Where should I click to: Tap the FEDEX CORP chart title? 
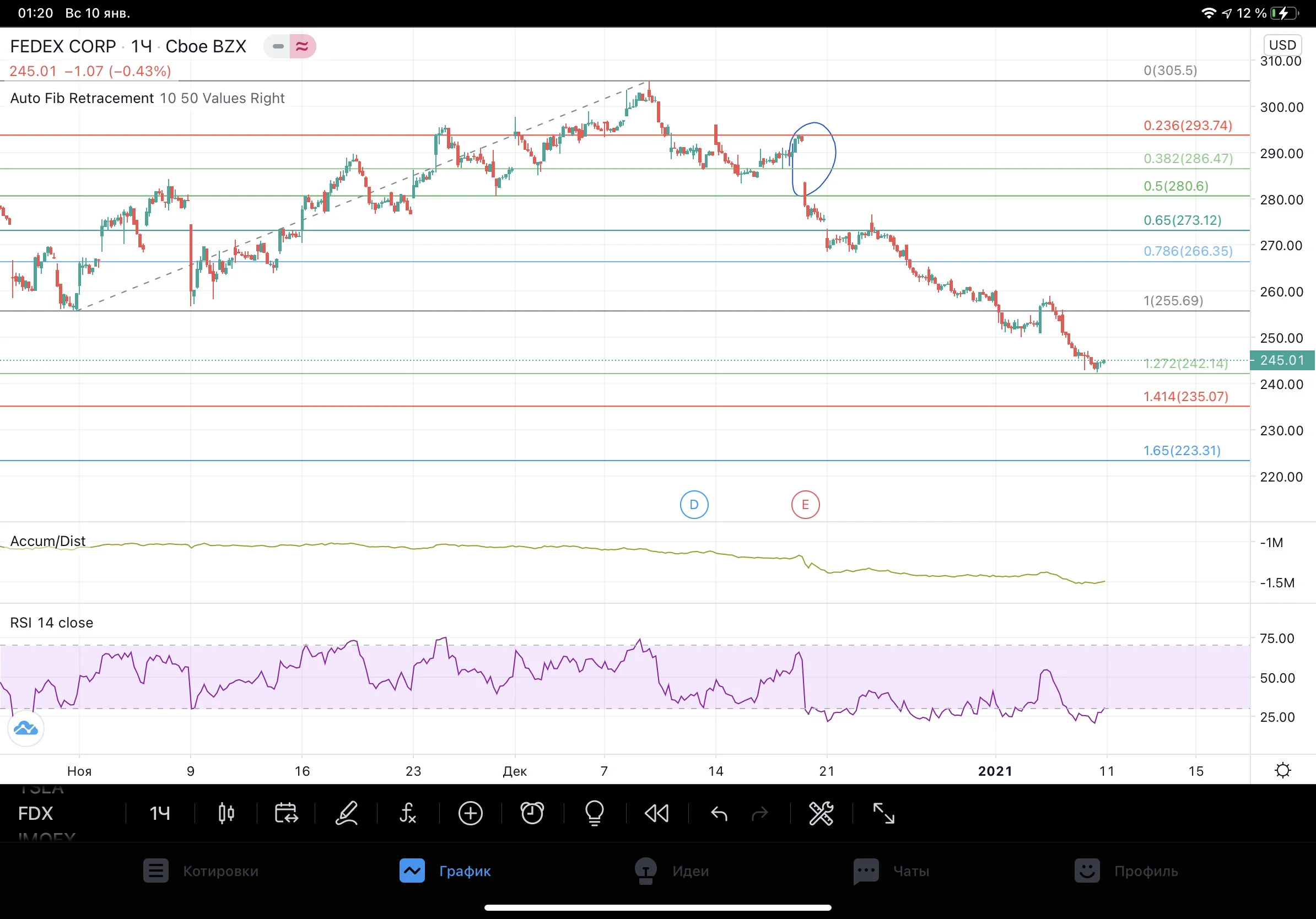63,46
